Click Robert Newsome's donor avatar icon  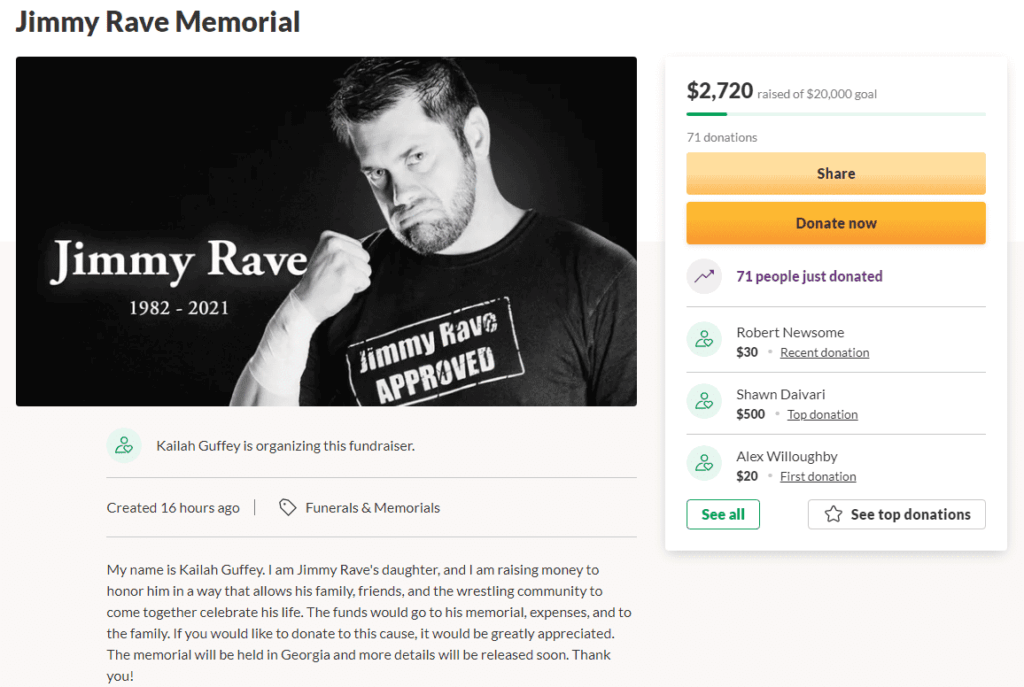704,340
